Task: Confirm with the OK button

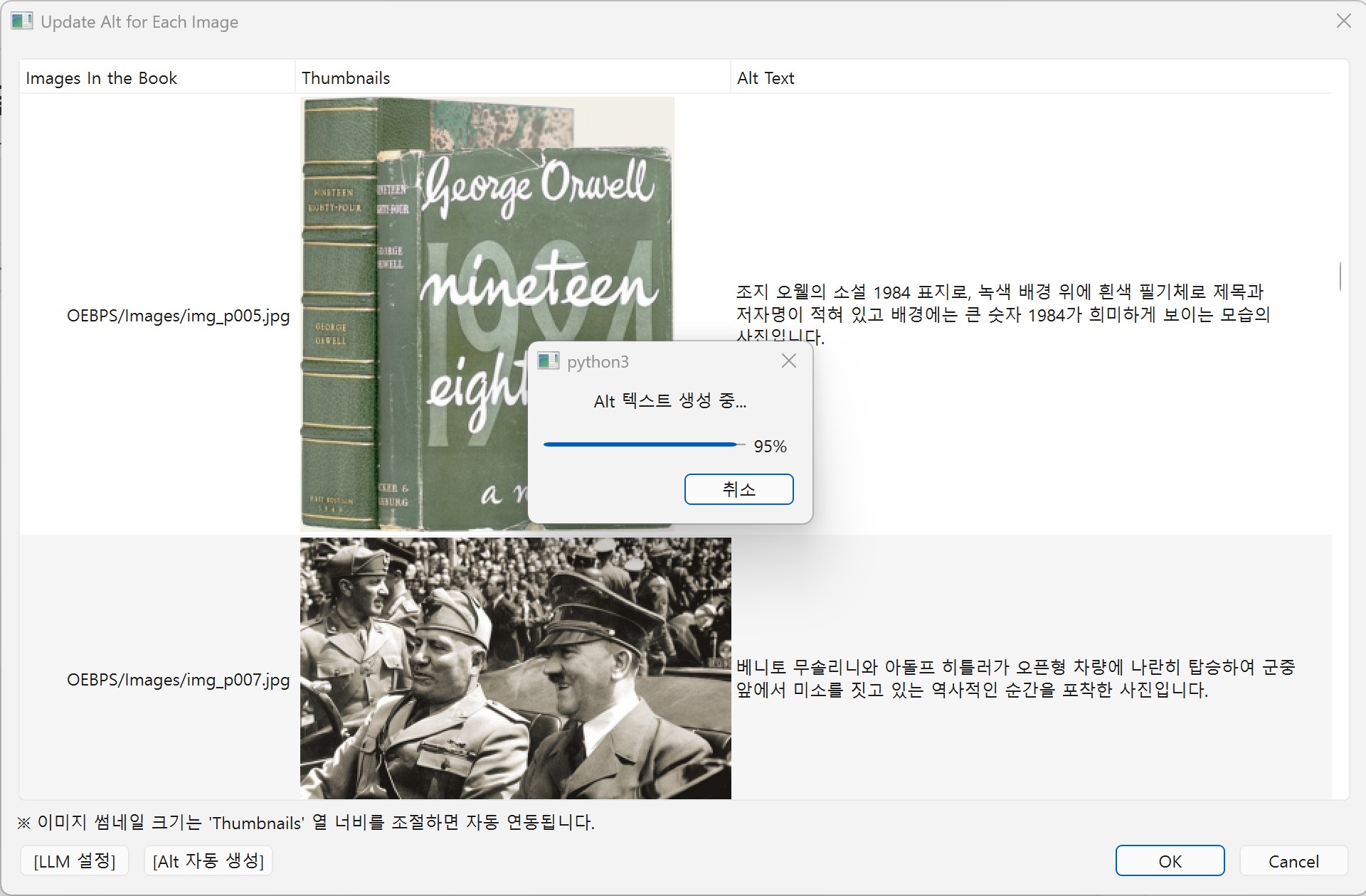Action: [1169, 861]
